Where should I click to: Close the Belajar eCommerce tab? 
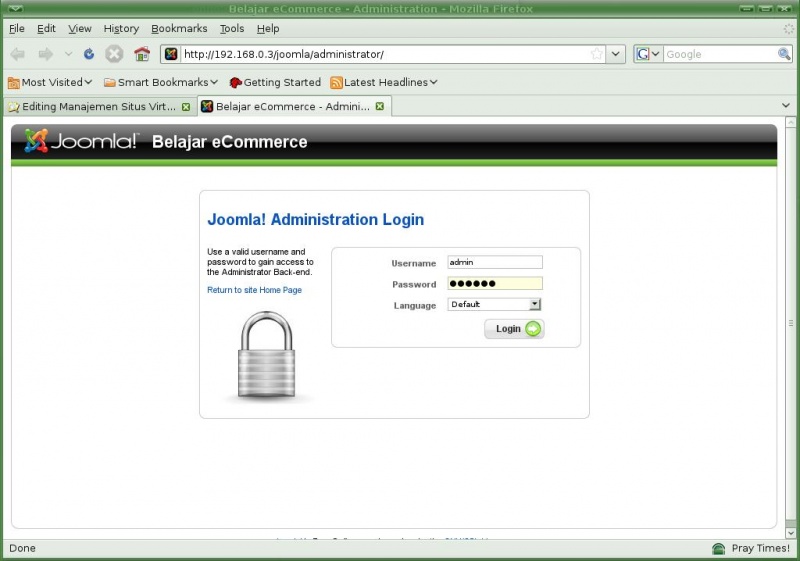(x=380, y=106)
